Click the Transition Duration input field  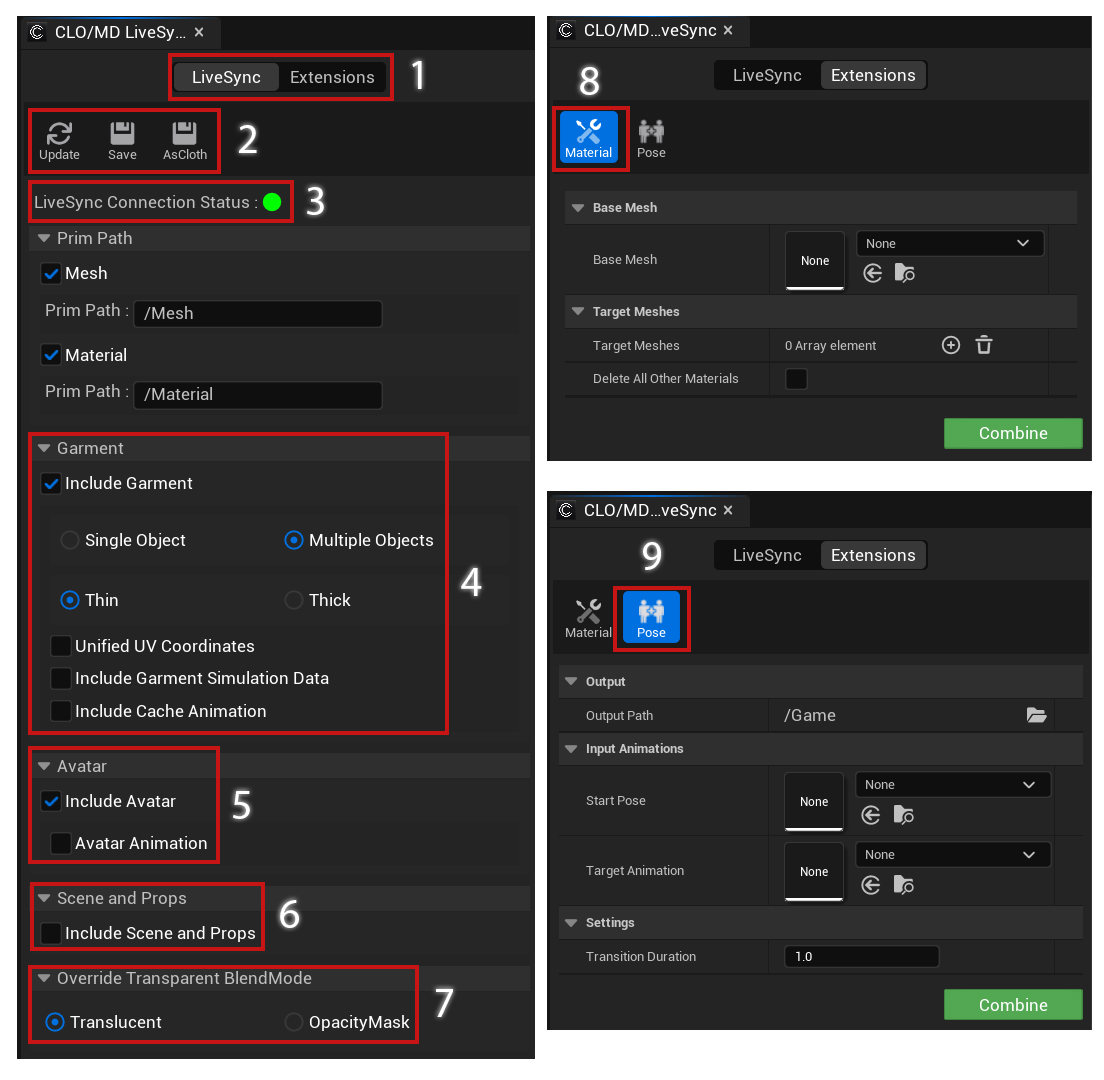tap(861, 956)
